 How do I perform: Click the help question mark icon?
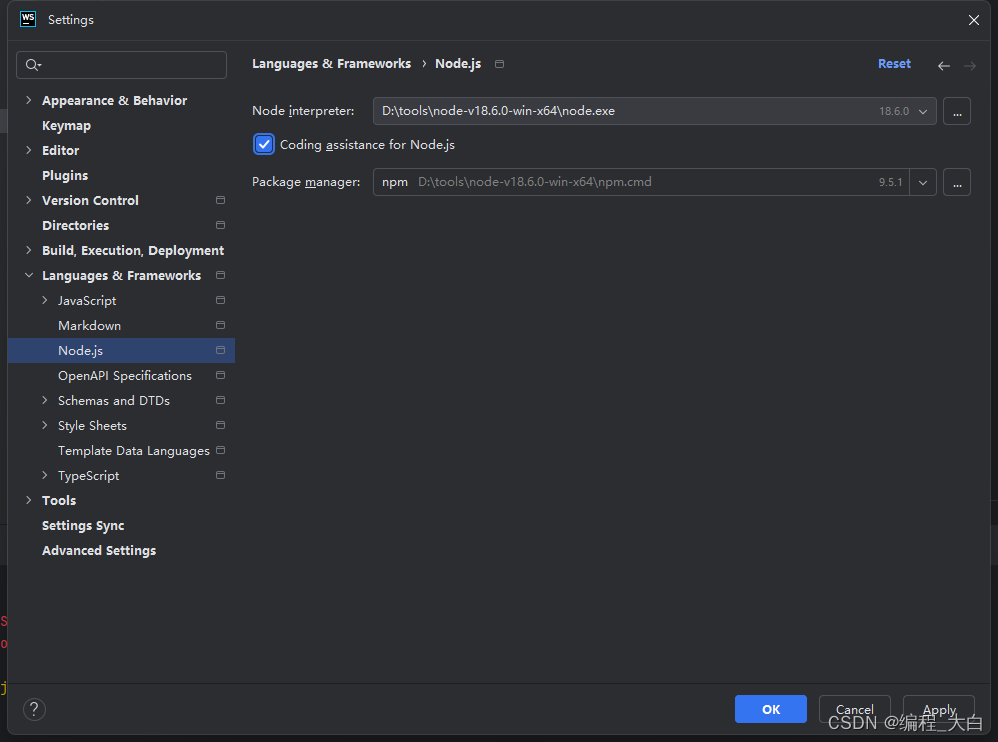click(33, 709)
